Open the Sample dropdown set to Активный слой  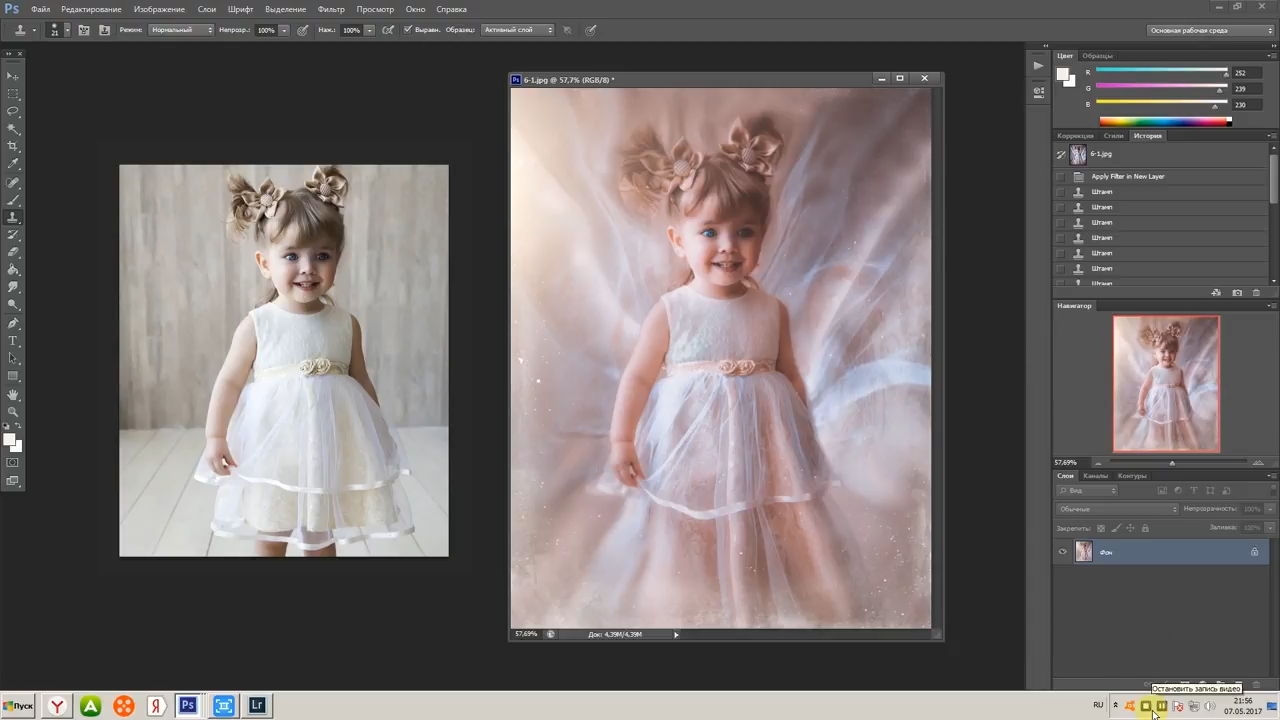[517, 30]
